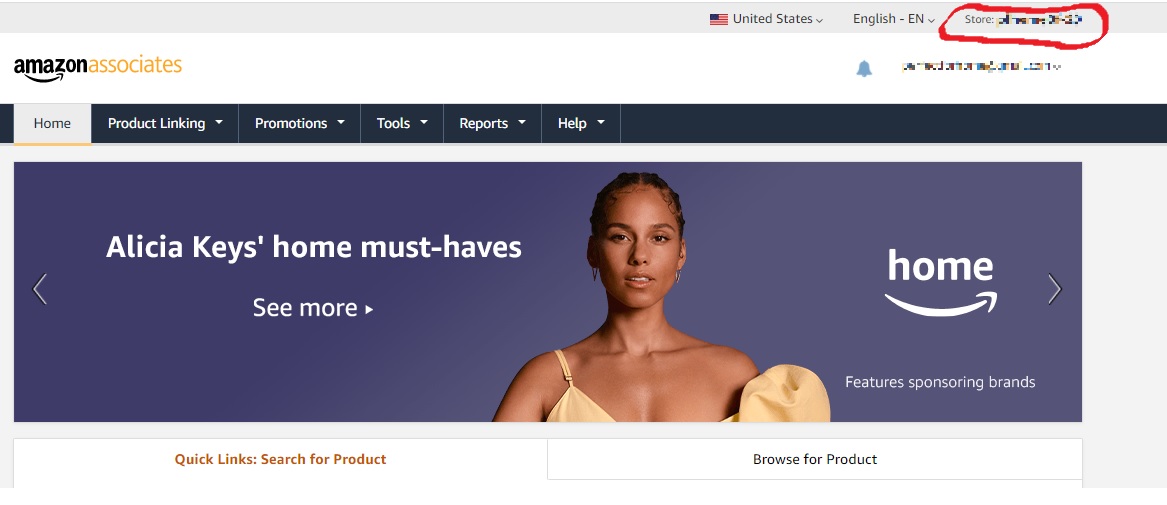The height and width of the screenshot is (505, 1167).
Task: Go to next banner slide arrow
Action: coord(1054,289)
